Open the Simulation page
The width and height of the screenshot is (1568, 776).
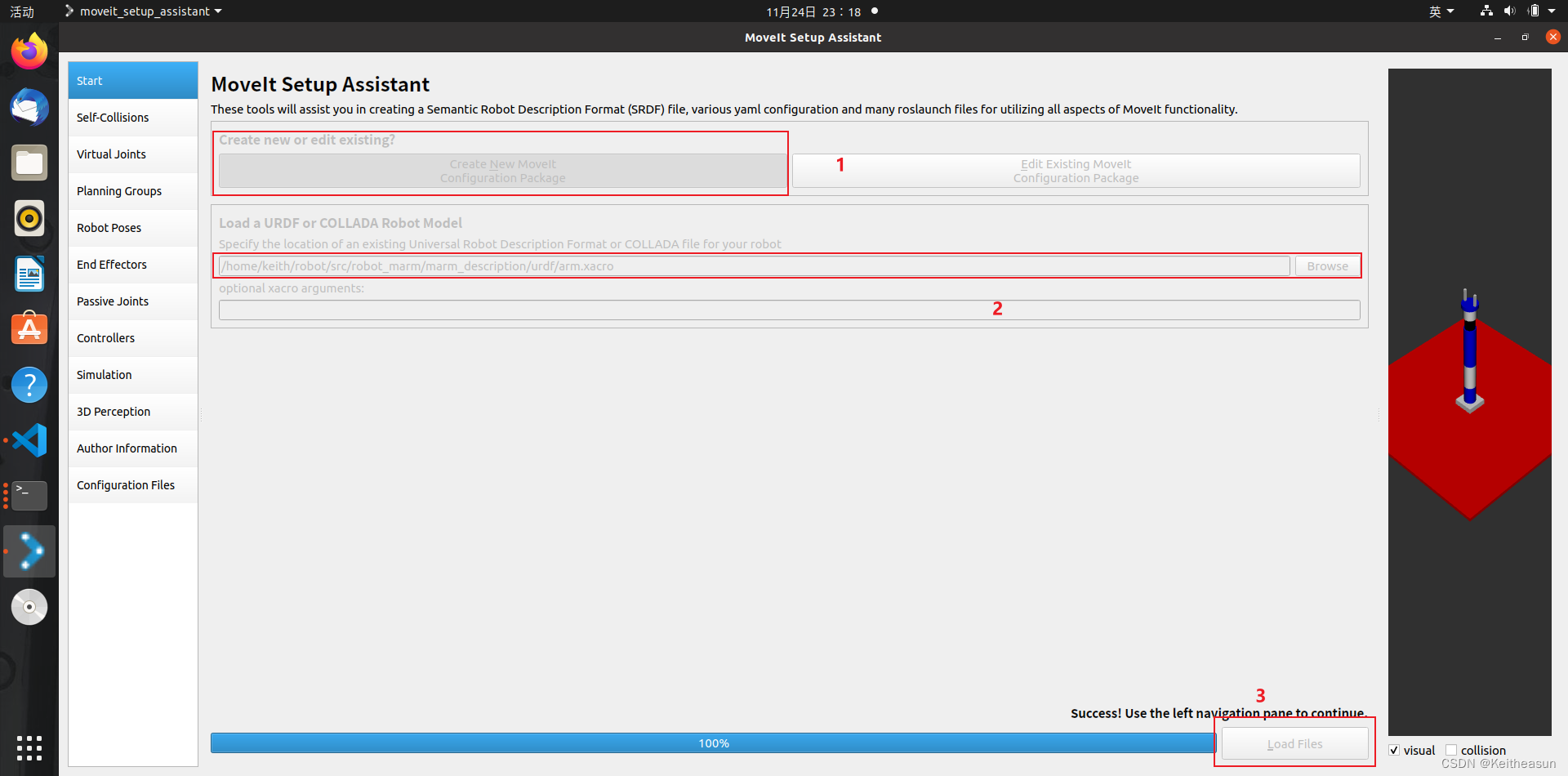coord(133,375)
